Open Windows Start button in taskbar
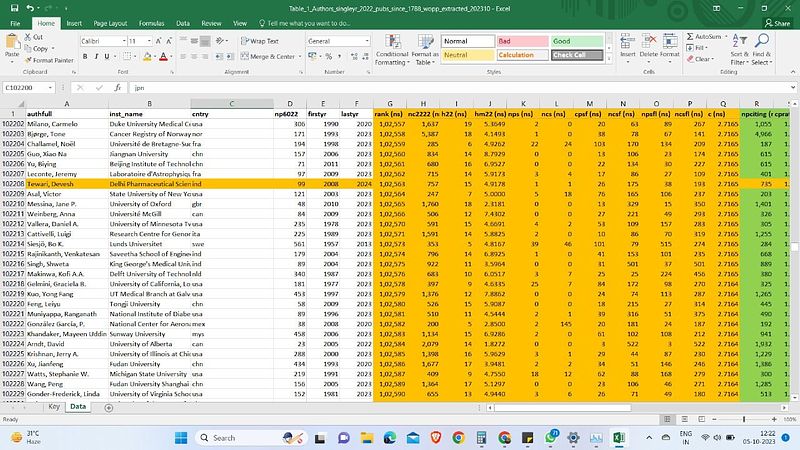Viewport: 800px width, 450px height. click(x=181, y=438)
